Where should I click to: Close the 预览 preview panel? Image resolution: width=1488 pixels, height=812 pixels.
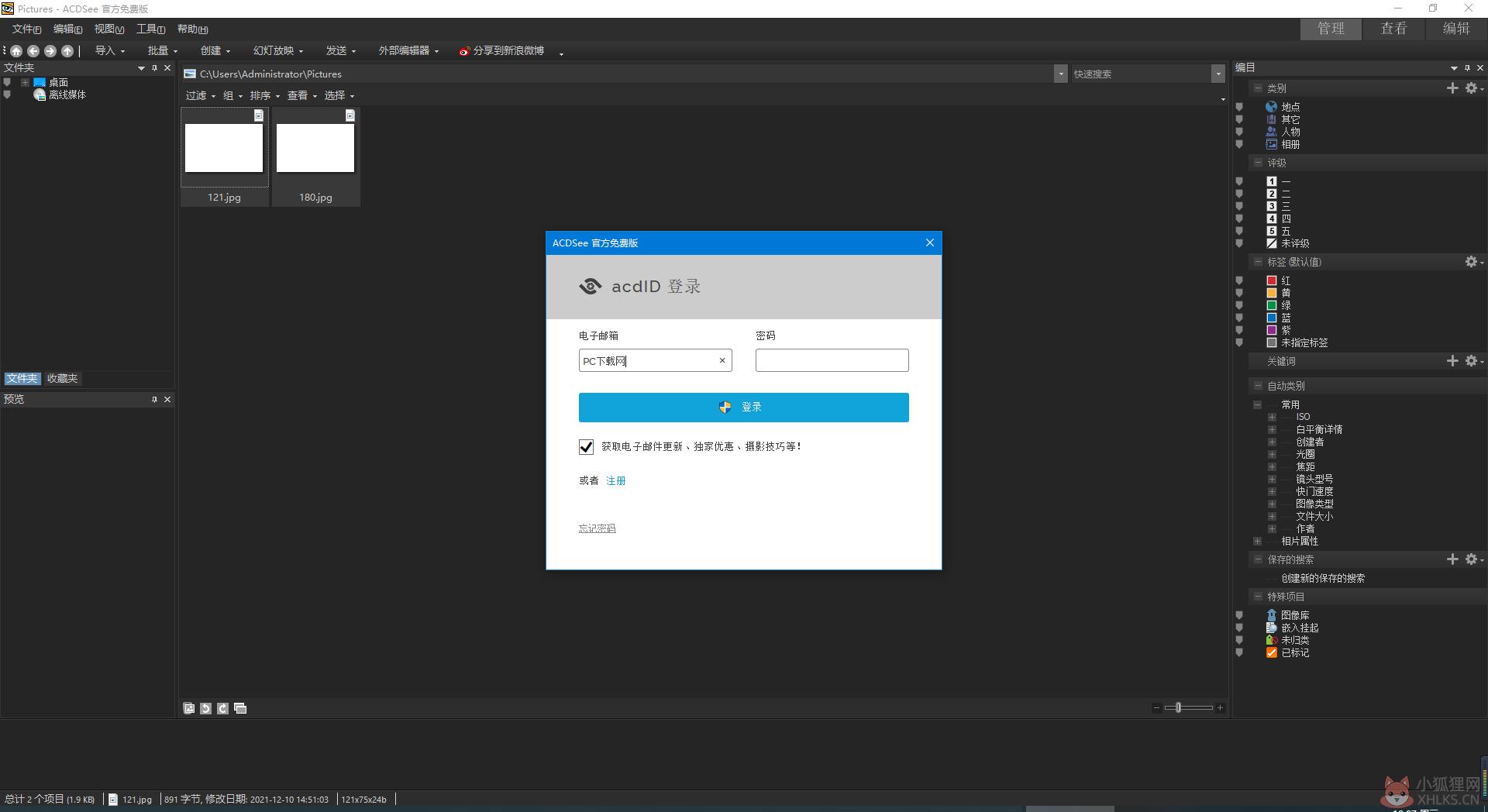point(167,399)
